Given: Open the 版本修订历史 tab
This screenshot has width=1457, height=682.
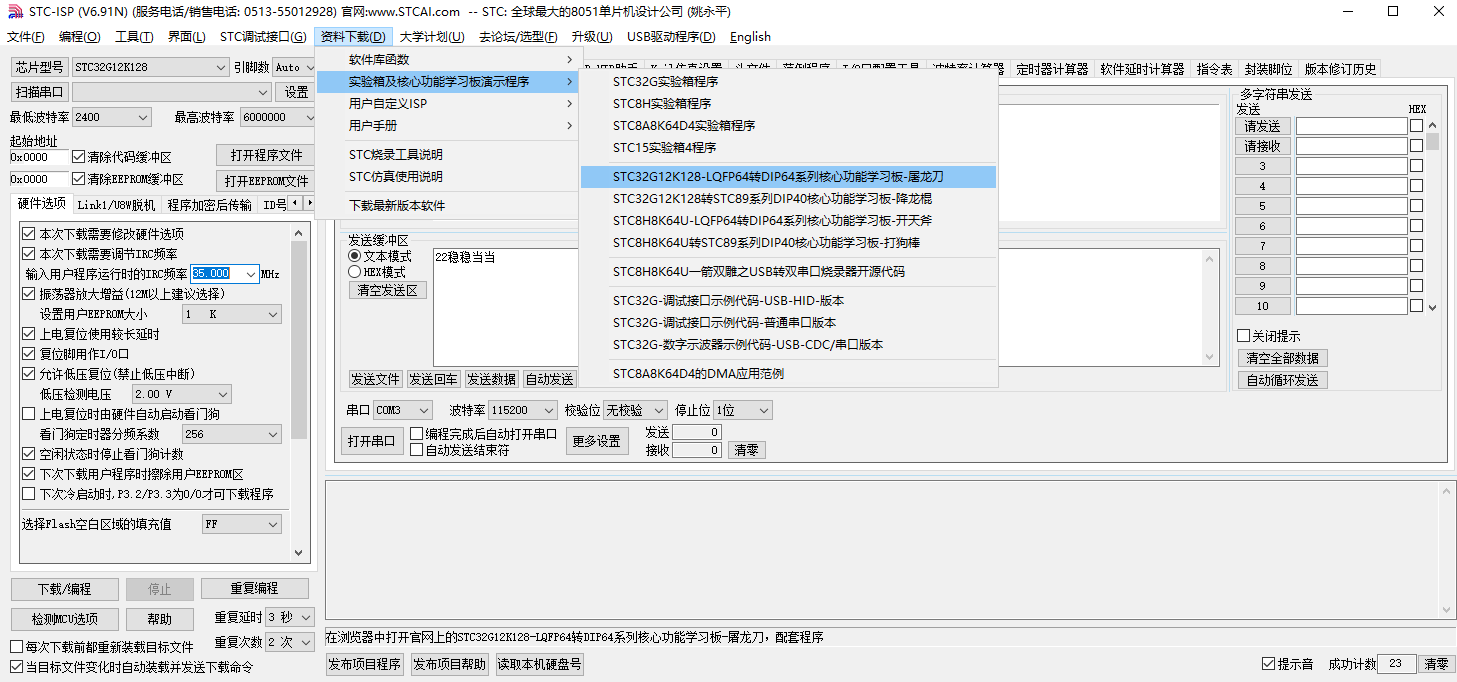Looking at the screenshot, I should pyautogui.click(x=1340, y=69).
